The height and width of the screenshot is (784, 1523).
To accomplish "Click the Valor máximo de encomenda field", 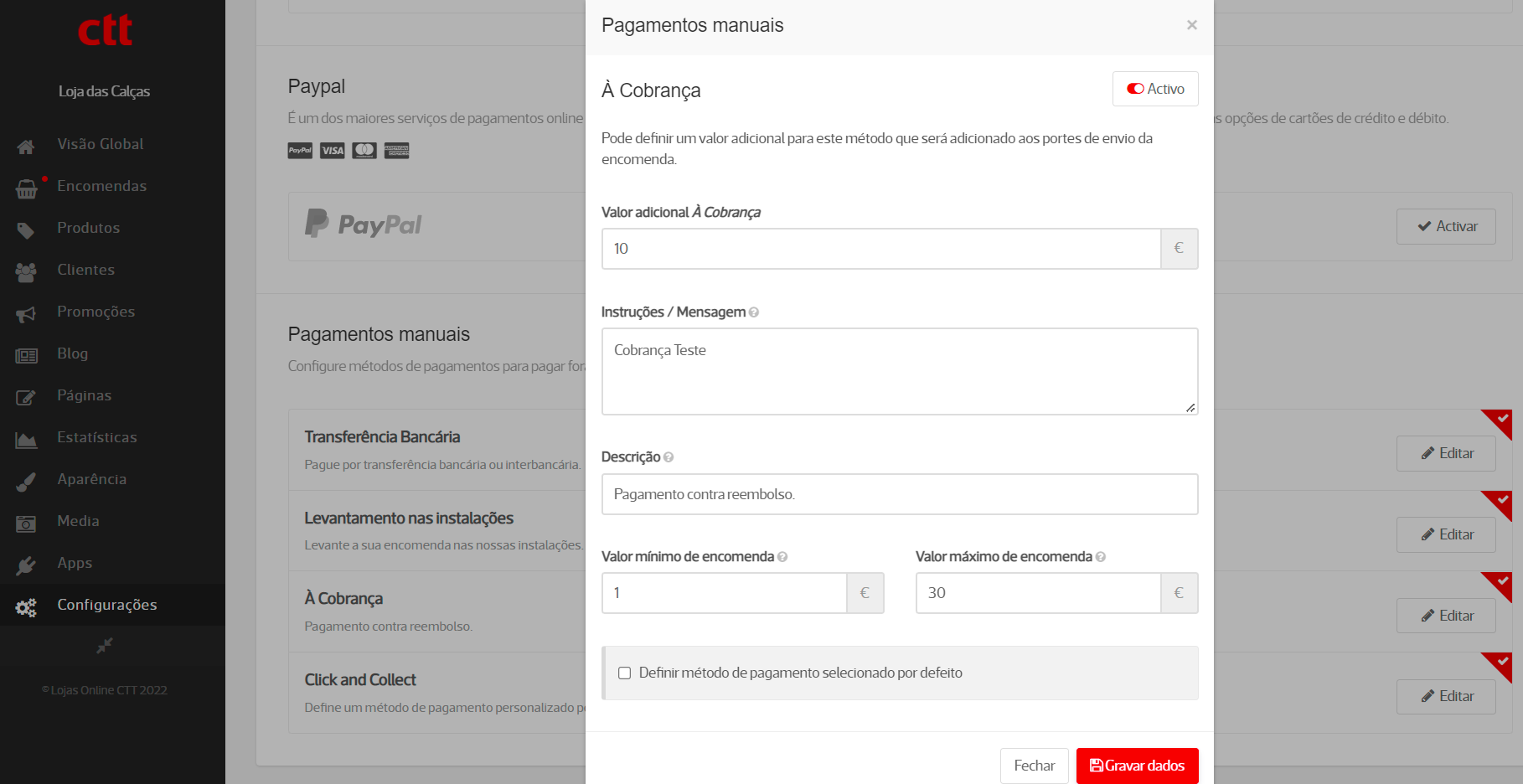I will tap(1038, 593).
